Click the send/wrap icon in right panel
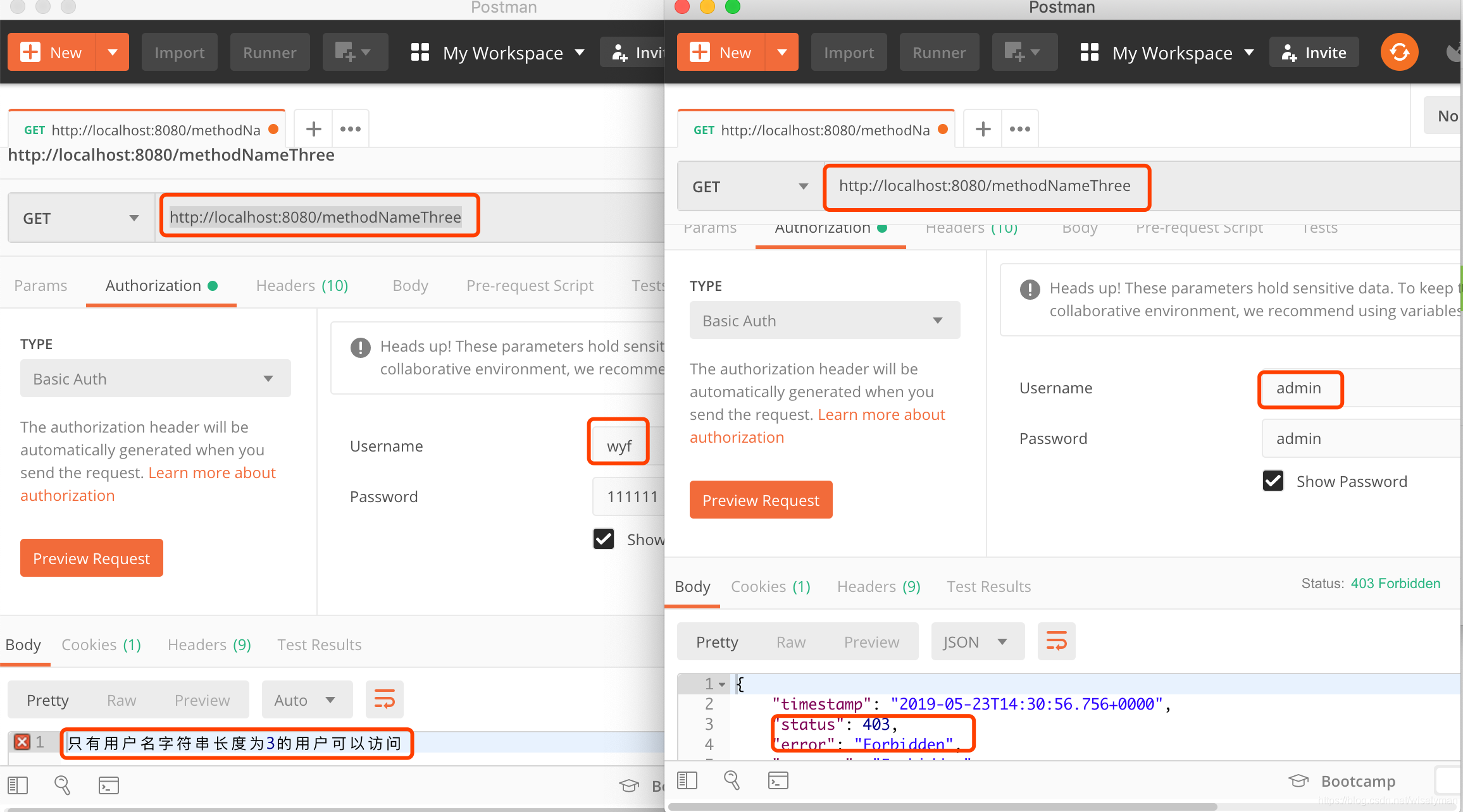Image resolution: width=1463 pixels, height=812 pixels. [x=1057, y=641]
